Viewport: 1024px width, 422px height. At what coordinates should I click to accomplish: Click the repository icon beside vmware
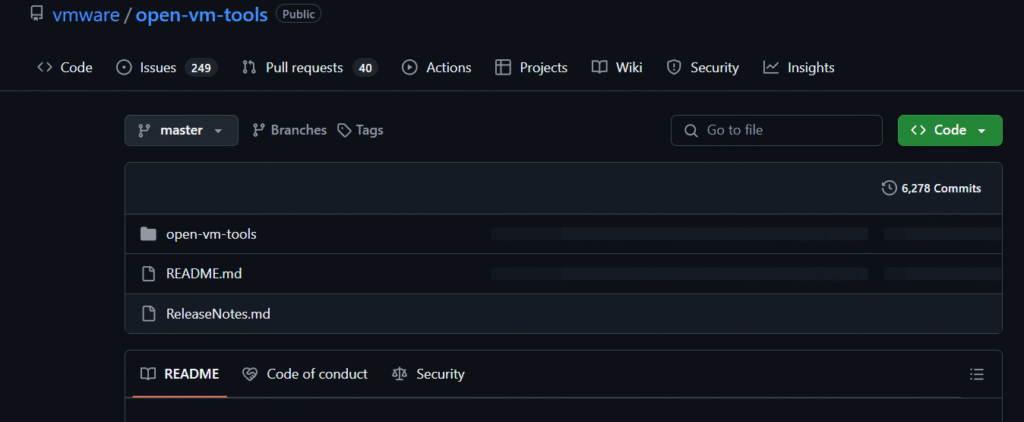[x=37, y=14]
